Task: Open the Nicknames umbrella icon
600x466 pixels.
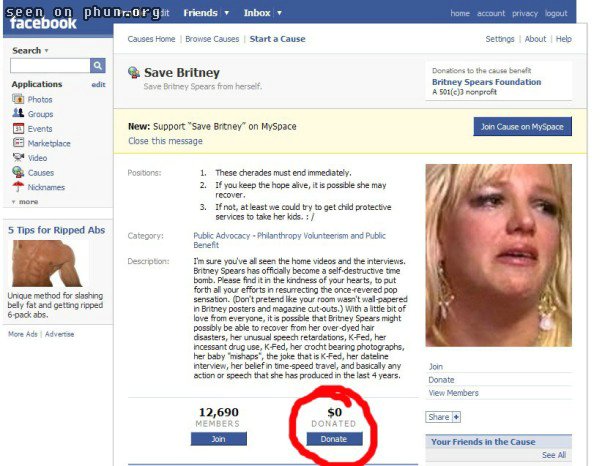Action: tap(18, 187)
